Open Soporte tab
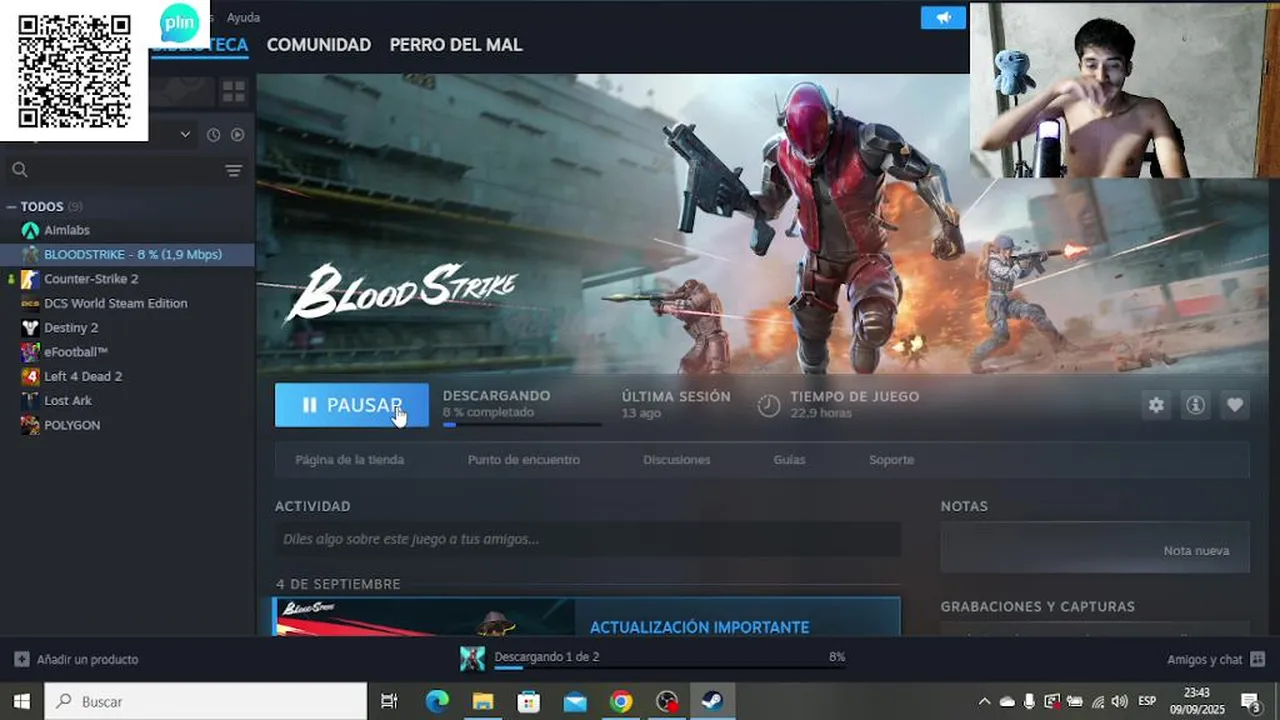The height and width of the screenshot is (720, 1280). (x=891, y=460)
